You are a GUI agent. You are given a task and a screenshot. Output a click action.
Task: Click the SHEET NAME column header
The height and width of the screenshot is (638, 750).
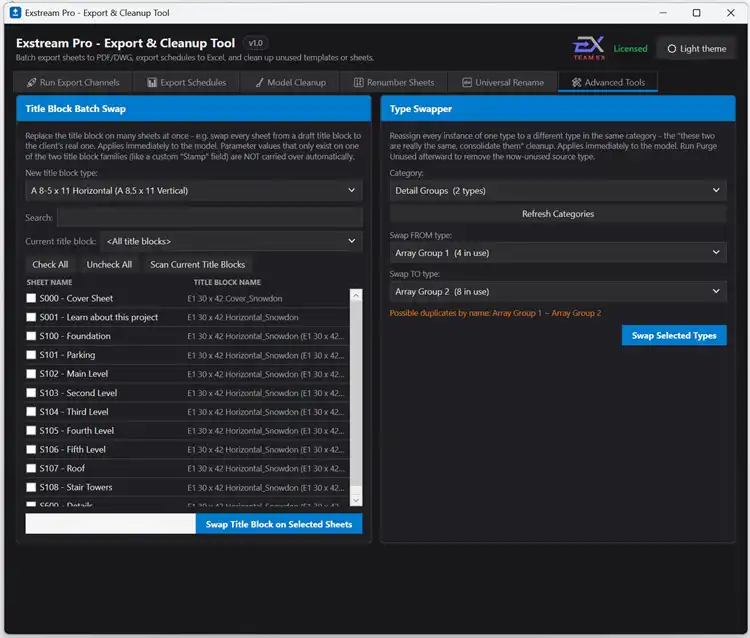[49, 282]
